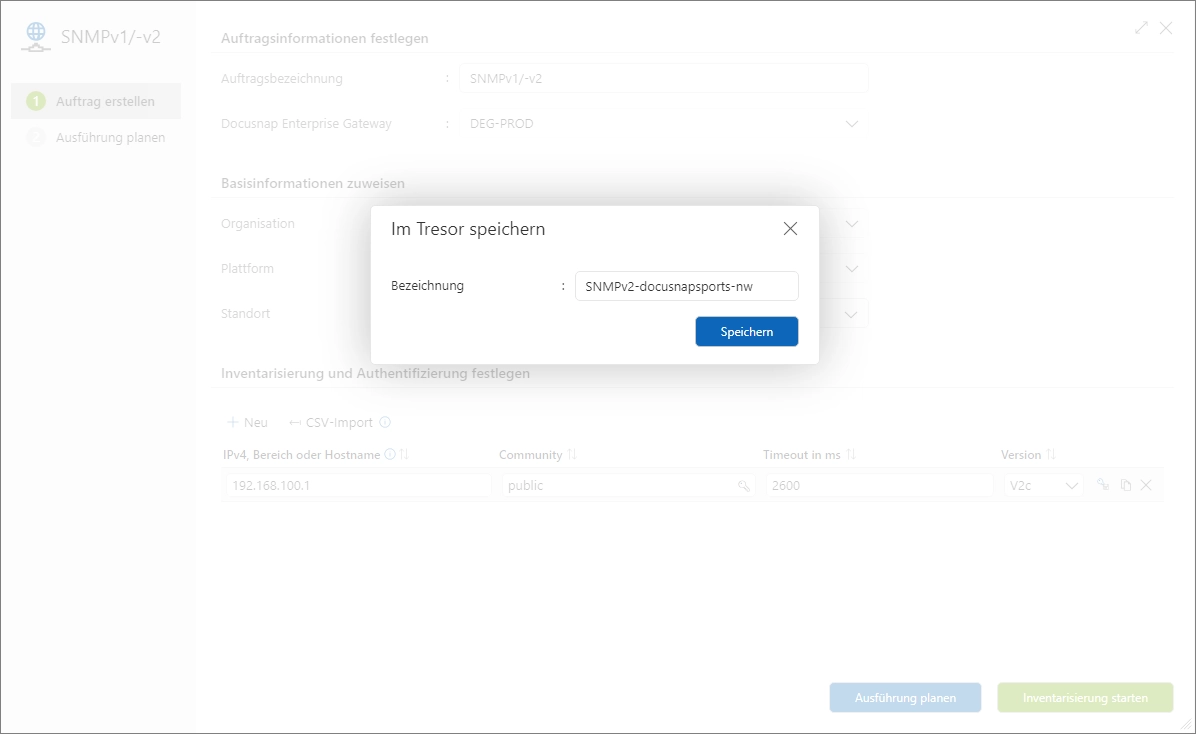
Task: Click the save-credentials key icon next to V2c
Action: 1101,485
